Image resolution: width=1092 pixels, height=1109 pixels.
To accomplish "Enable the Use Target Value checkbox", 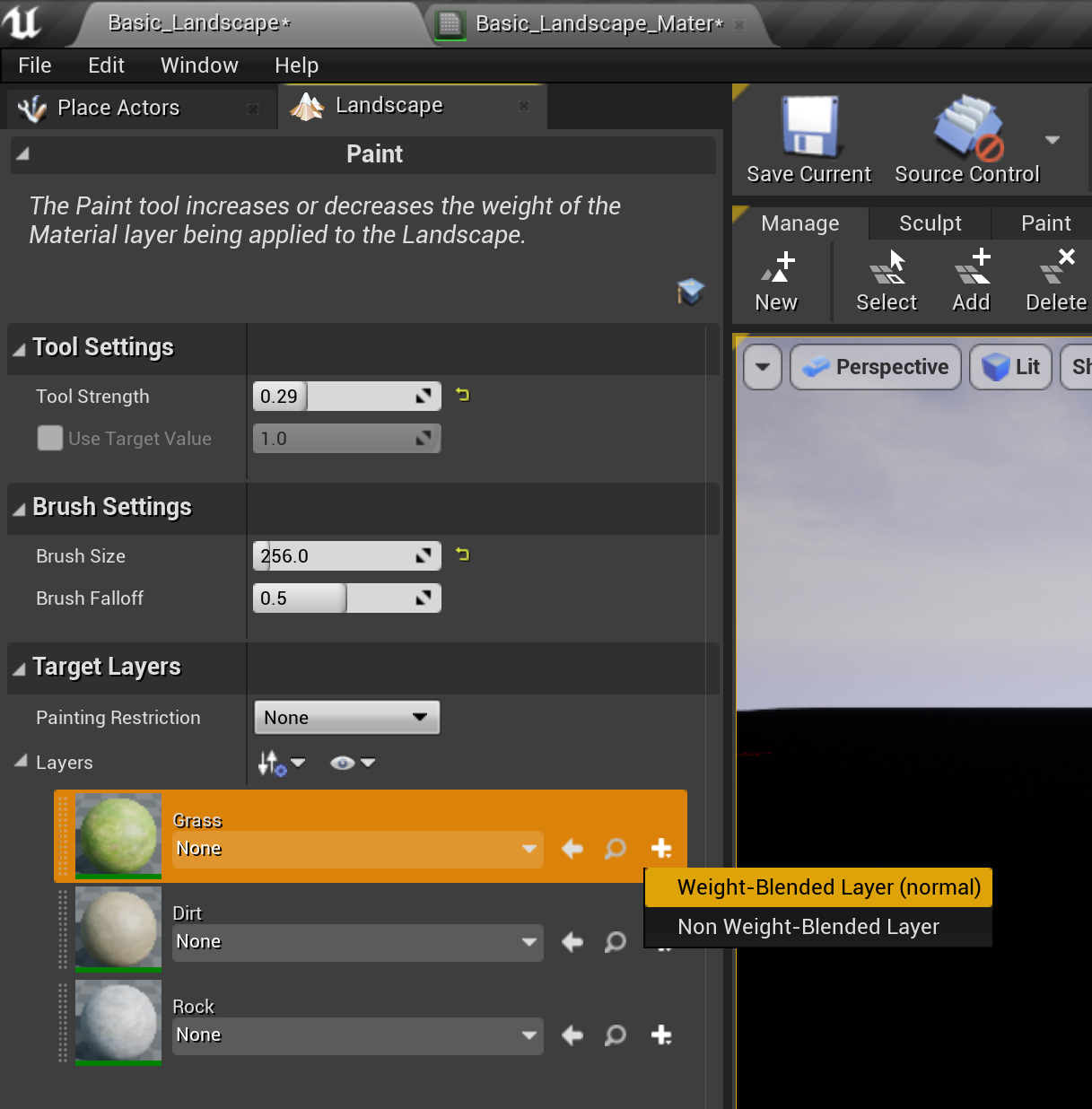I will (49, 438).
